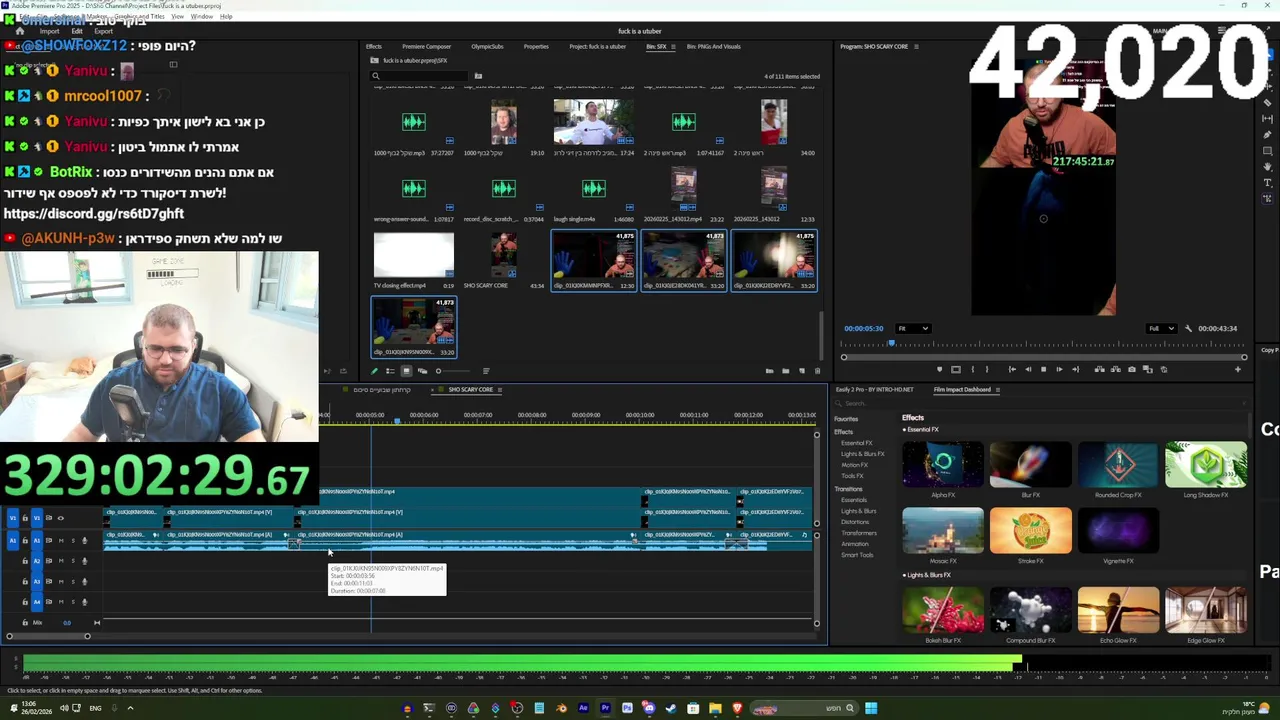Switch Bin SFX to freeform view
1280x720 pixels.
[422, 371]
